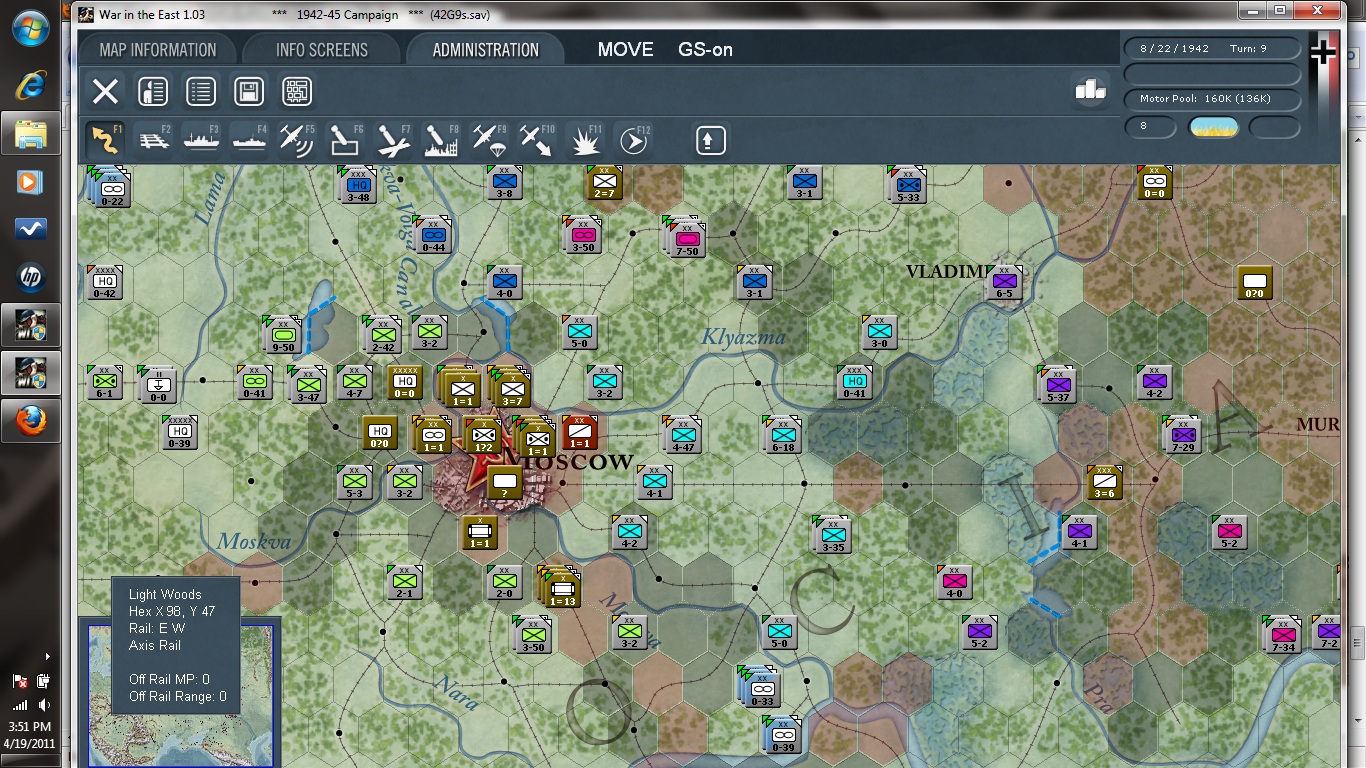
Task: Select the purple unit labeled 6-5
Action: pos(1004,281)
